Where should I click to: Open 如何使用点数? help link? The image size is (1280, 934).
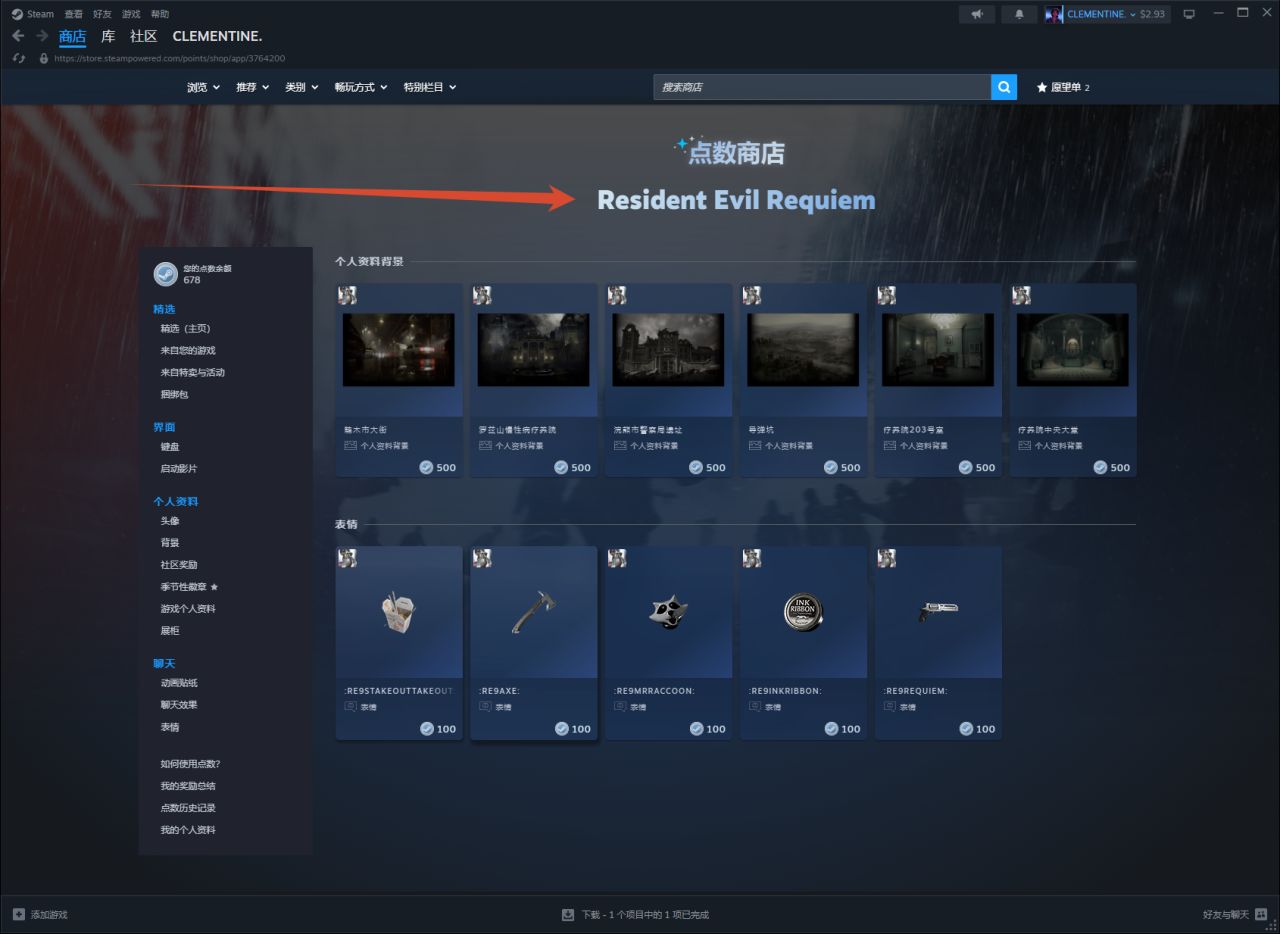pyautogui.click(x=190, y=763)
